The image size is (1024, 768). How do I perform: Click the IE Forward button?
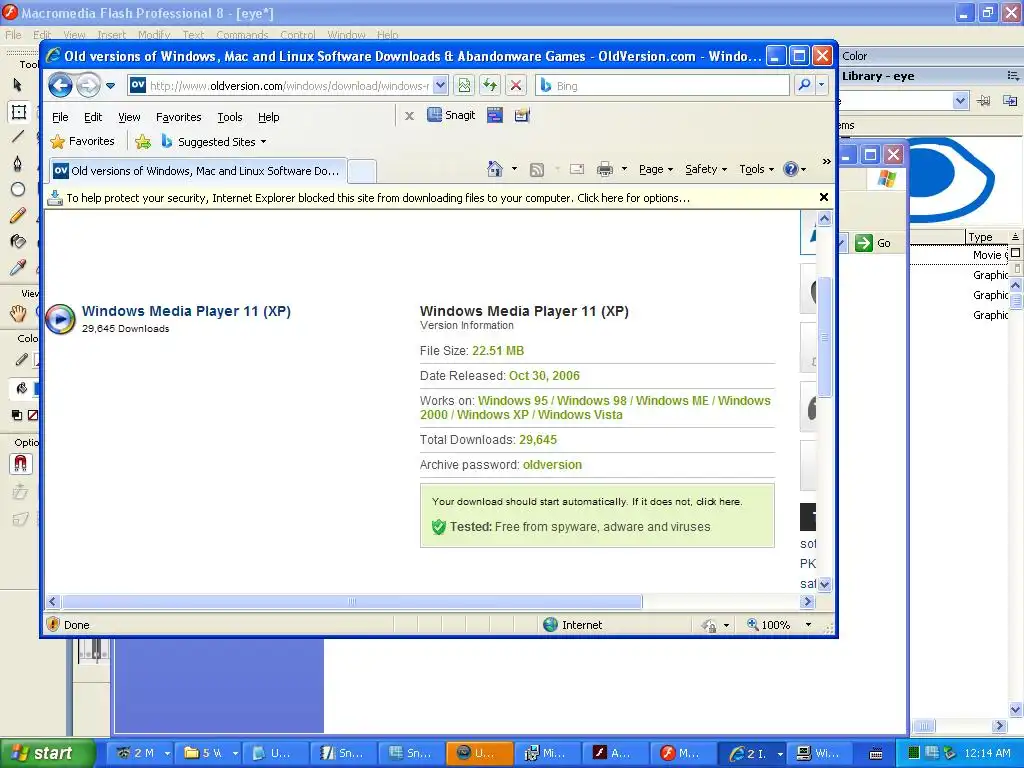(x=88, y=86)
